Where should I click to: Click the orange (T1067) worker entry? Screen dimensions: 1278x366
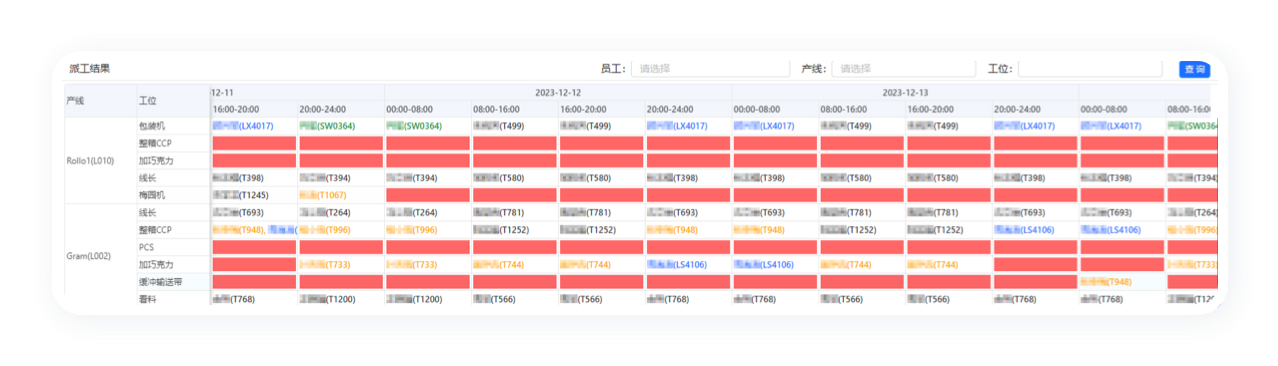(322, 195)
